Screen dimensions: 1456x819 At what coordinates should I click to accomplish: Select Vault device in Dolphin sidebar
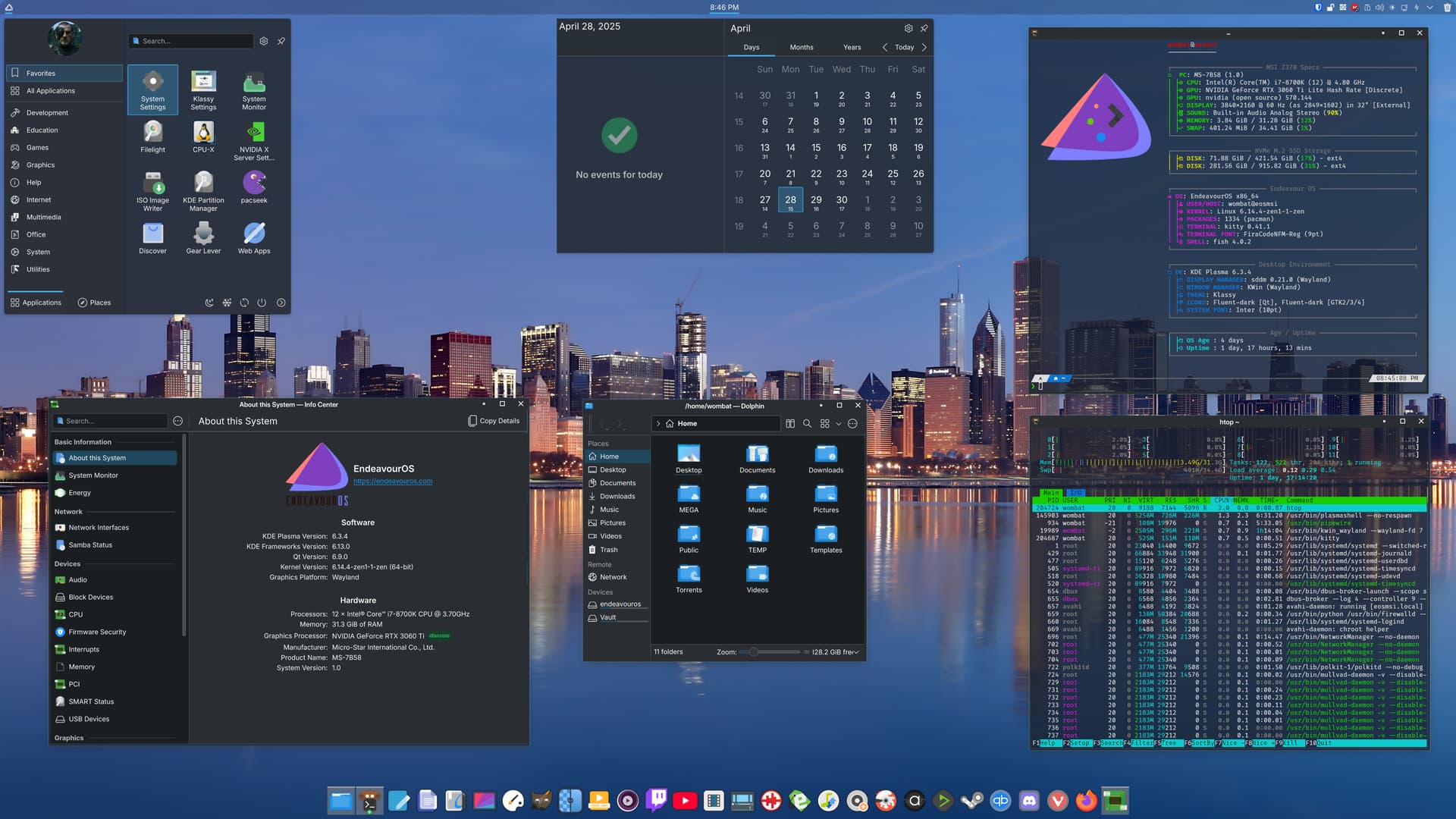point(617,617)
